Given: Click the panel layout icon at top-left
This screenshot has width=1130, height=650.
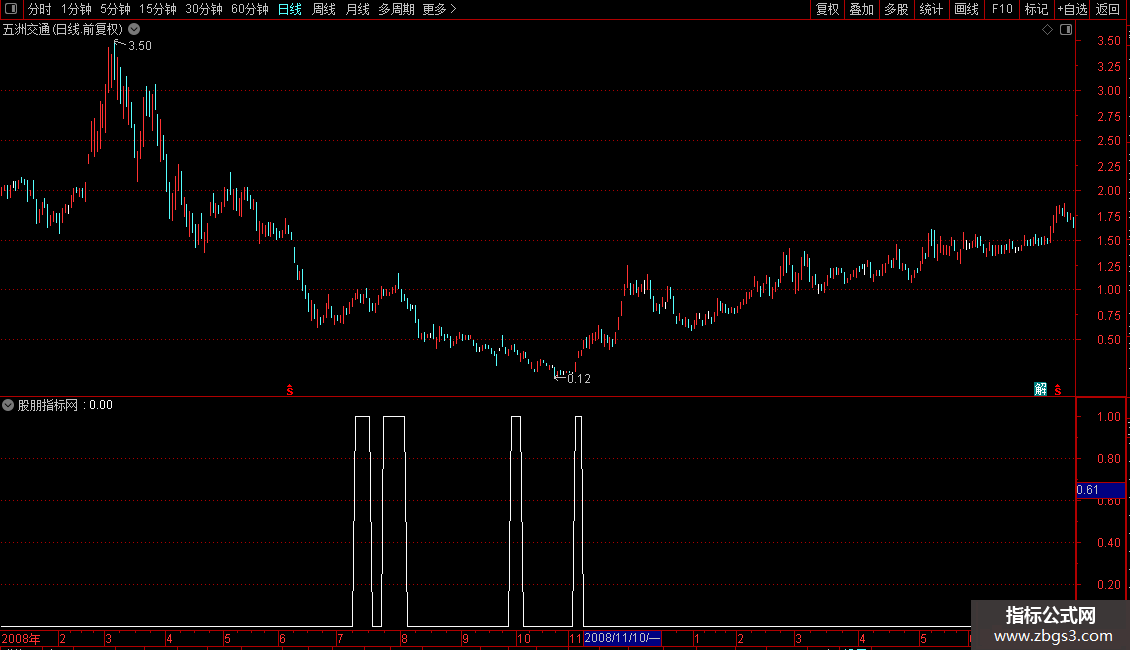Looking at the screenshot, I should (11, 9).
